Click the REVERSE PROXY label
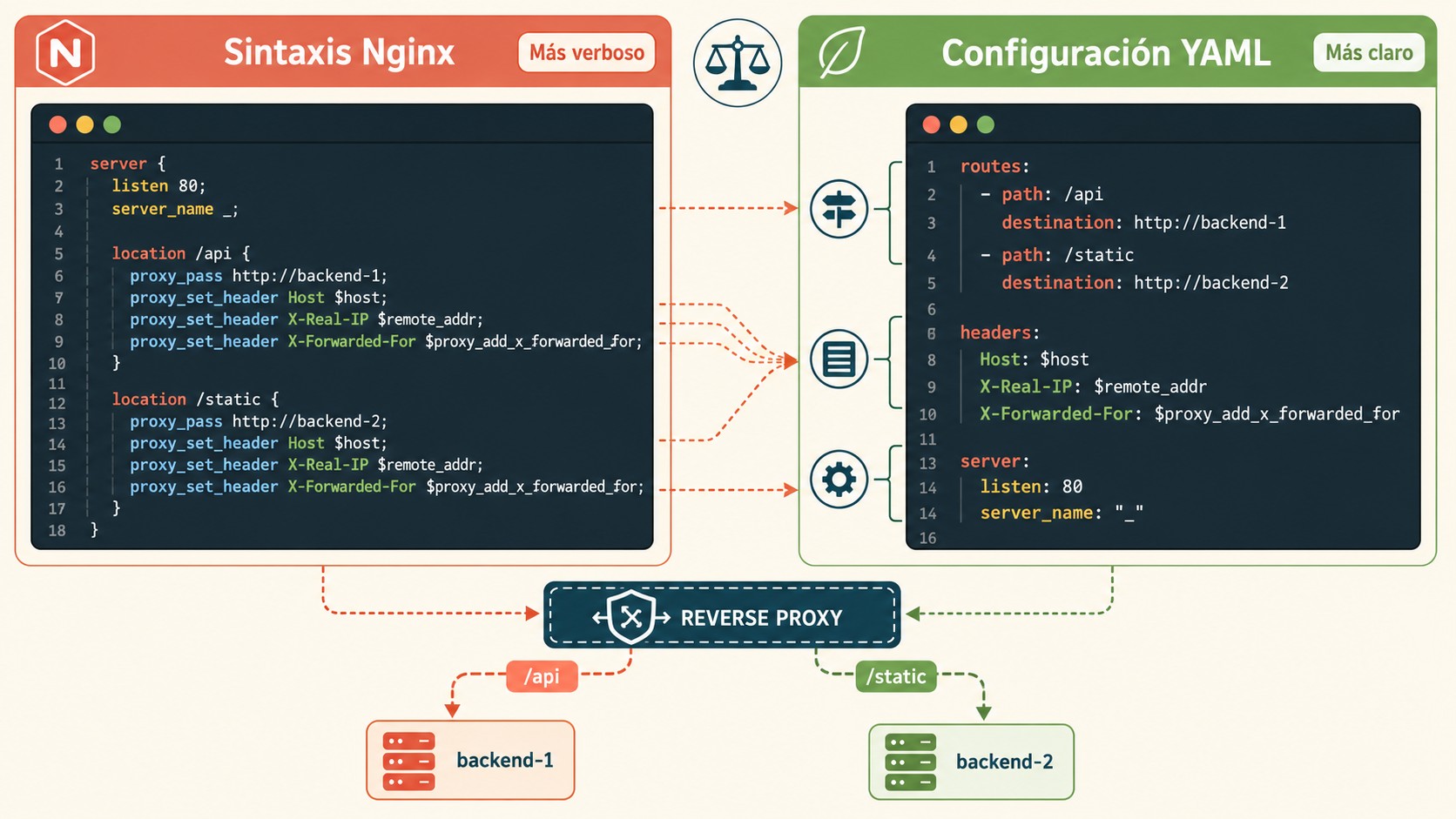Image resolution: width=1456 pixels, height=819 pixels. point(762,618)
